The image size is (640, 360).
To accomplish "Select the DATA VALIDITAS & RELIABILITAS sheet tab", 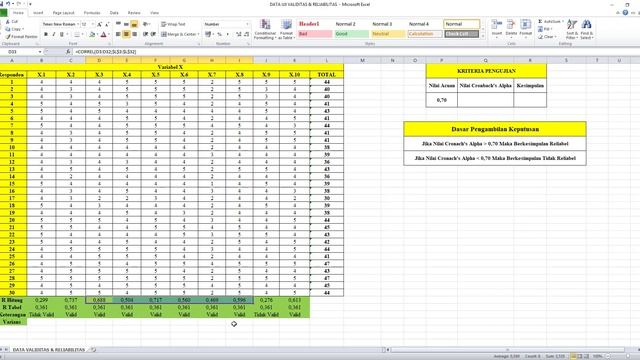I will [x=49, y=350].
